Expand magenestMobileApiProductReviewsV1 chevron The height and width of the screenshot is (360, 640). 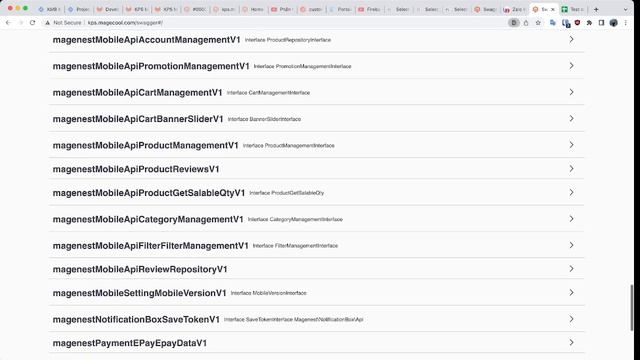571,169
